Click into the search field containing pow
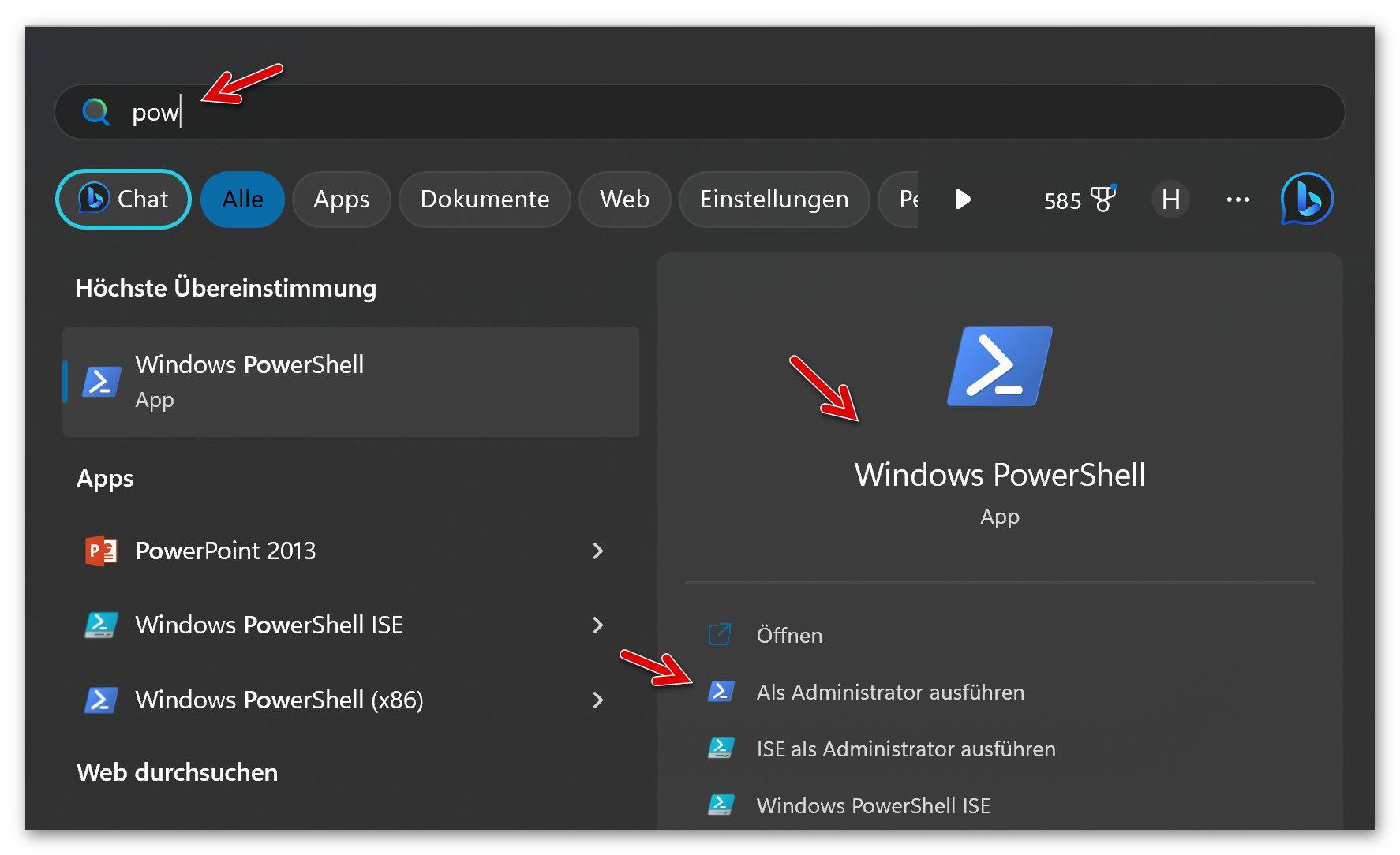This screenshot has width=1400, height=855. (x=710, y=112)
